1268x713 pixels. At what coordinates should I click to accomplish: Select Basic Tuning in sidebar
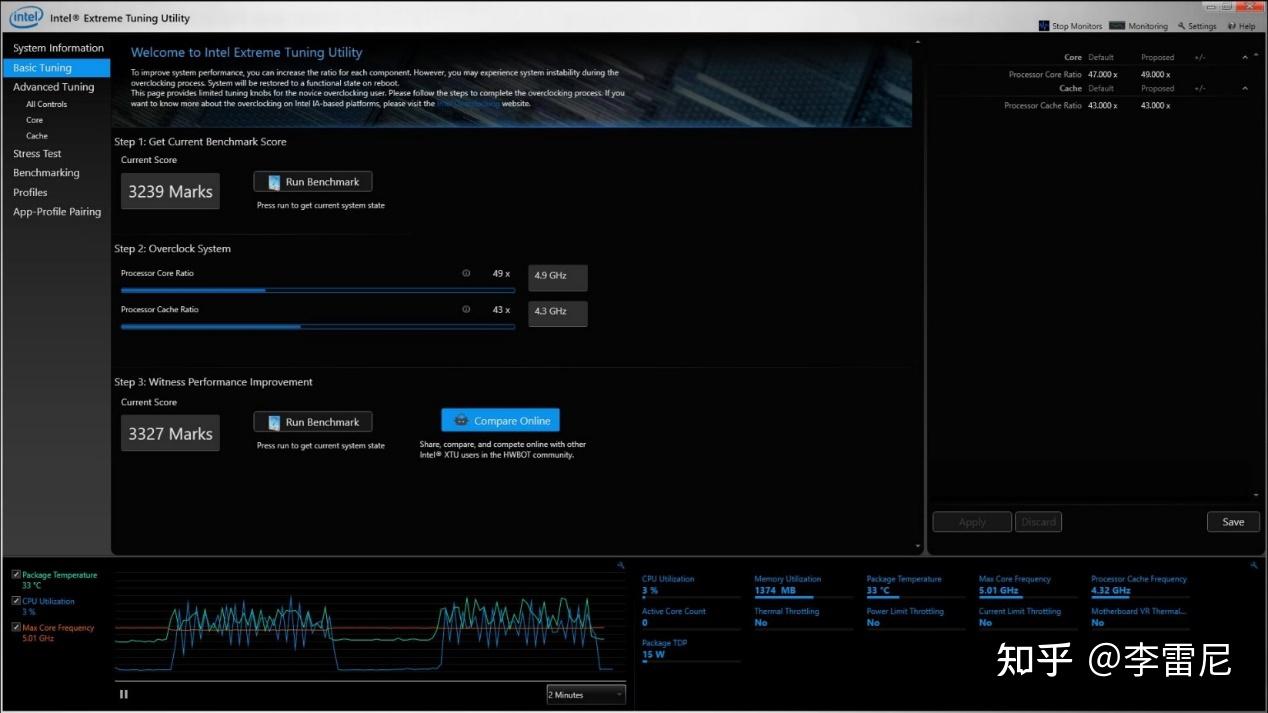coord(57,68)
